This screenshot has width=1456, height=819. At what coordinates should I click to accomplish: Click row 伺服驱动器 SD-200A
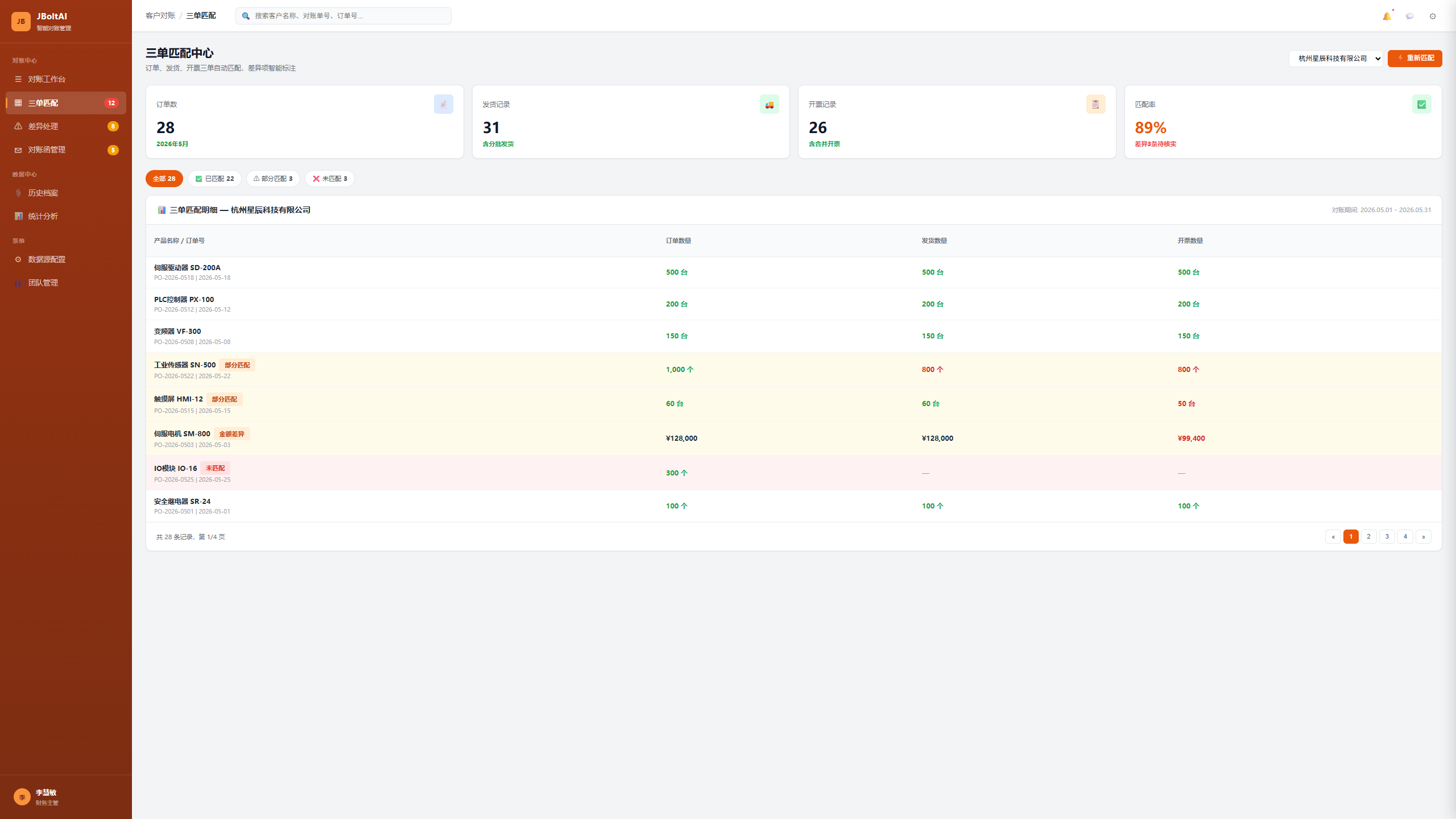(x=793, y=272)
